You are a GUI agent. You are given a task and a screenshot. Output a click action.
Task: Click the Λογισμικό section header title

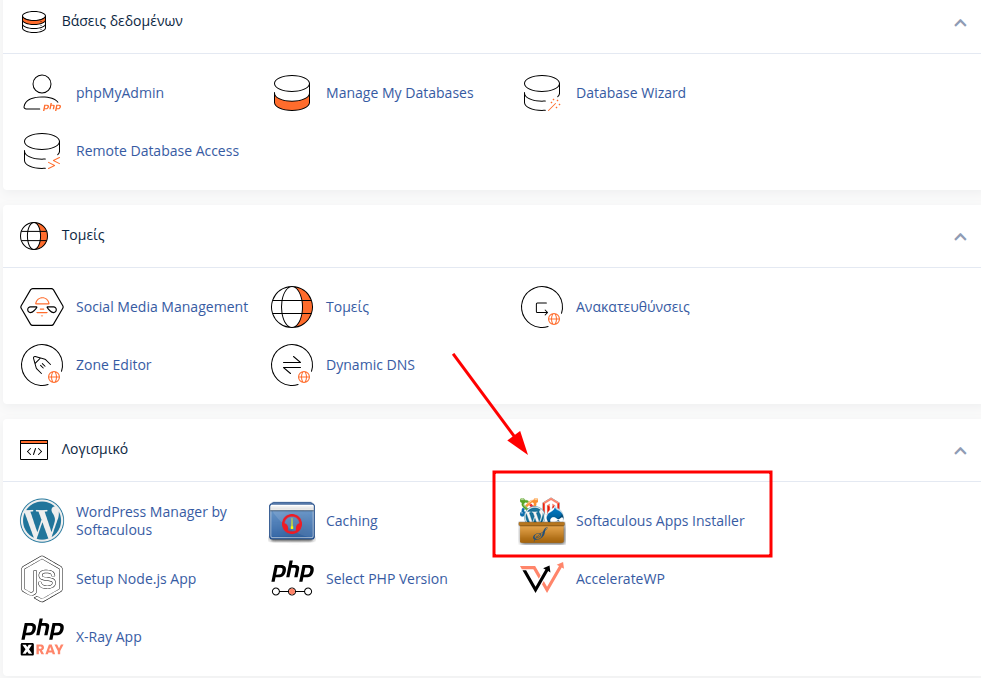(x=102, y=449)
